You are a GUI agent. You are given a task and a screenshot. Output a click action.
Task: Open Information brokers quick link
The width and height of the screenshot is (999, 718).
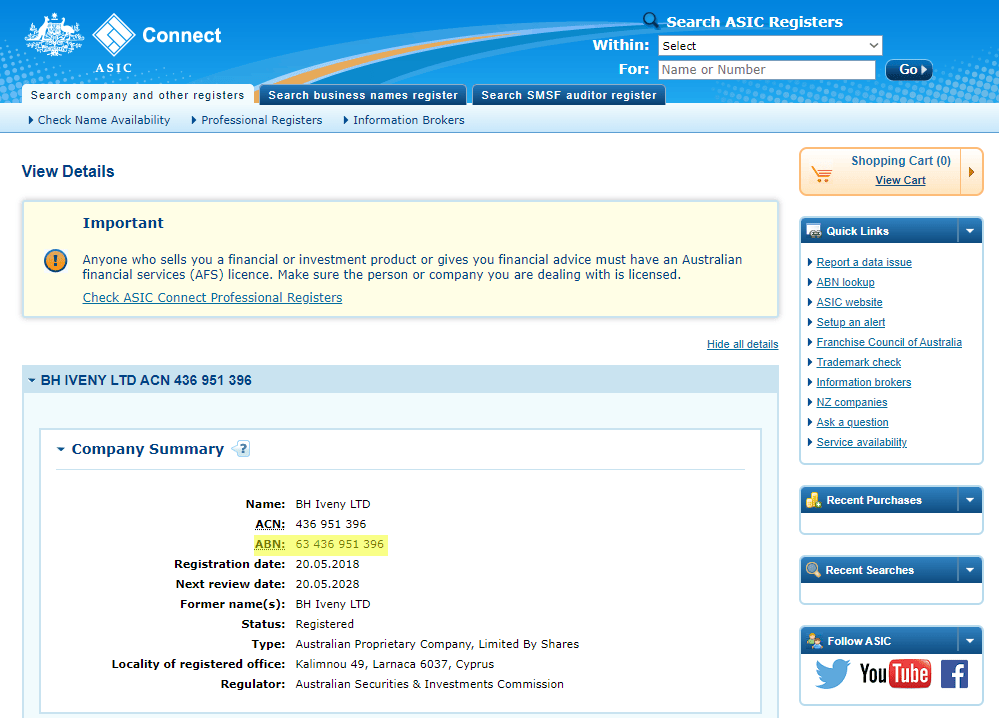[x=863, y=382]
